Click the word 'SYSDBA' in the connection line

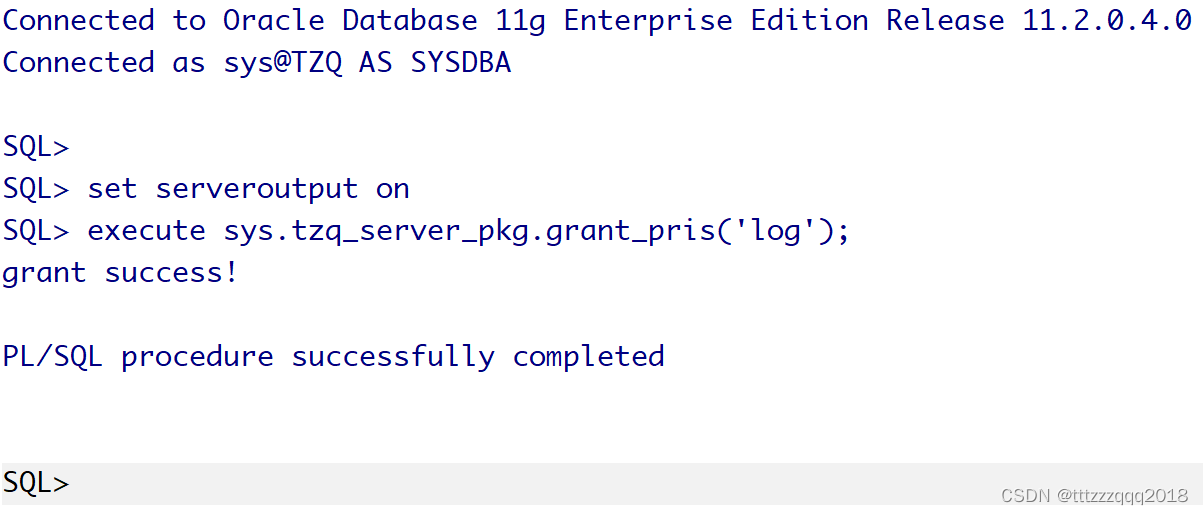(x=461, y=63)
